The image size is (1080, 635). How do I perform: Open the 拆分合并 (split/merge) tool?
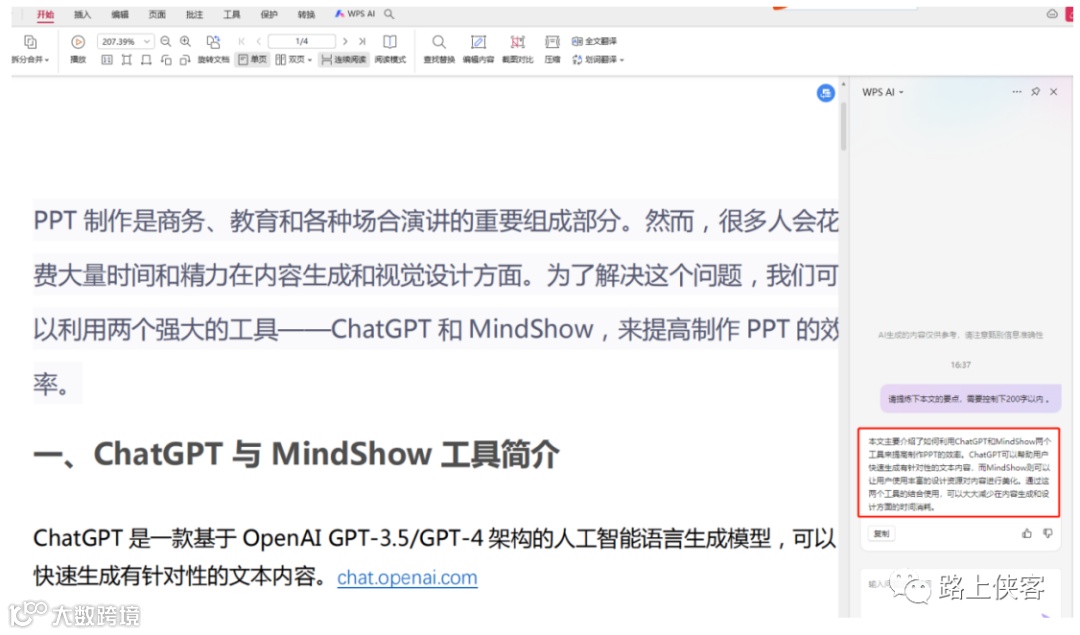30,50
